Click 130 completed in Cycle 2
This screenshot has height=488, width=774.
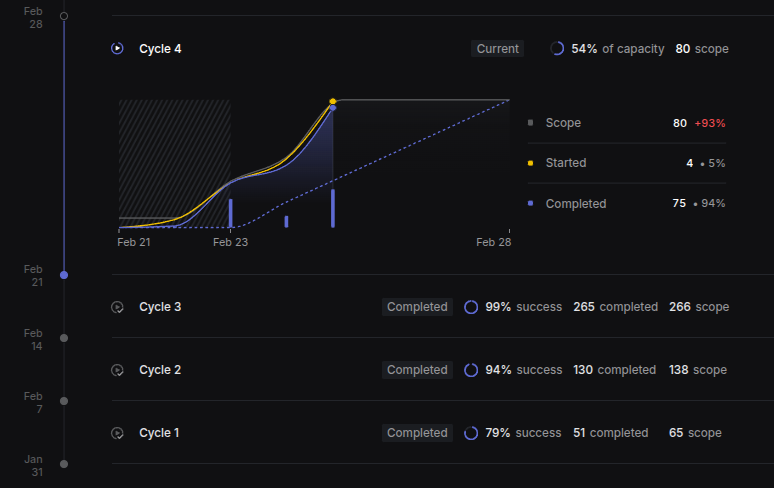point(615,370)
